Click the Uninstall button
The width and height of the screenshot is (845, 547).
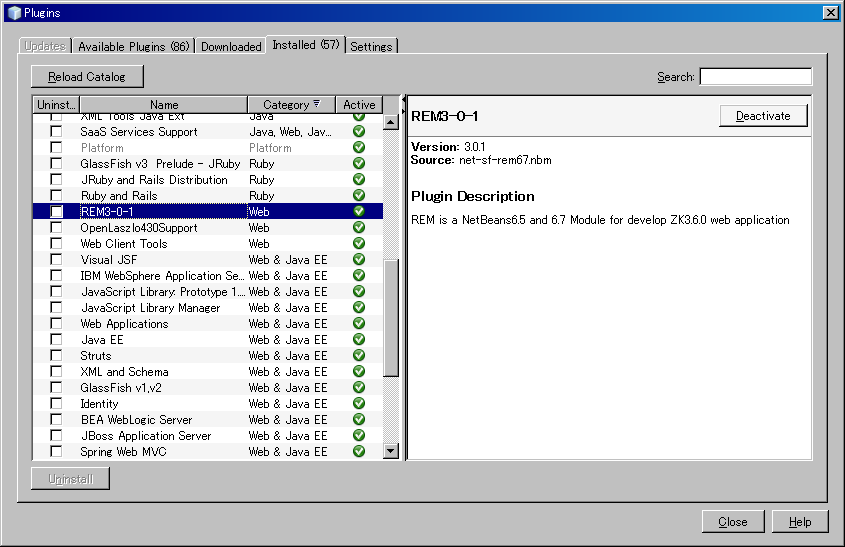(x=71, y=479)
